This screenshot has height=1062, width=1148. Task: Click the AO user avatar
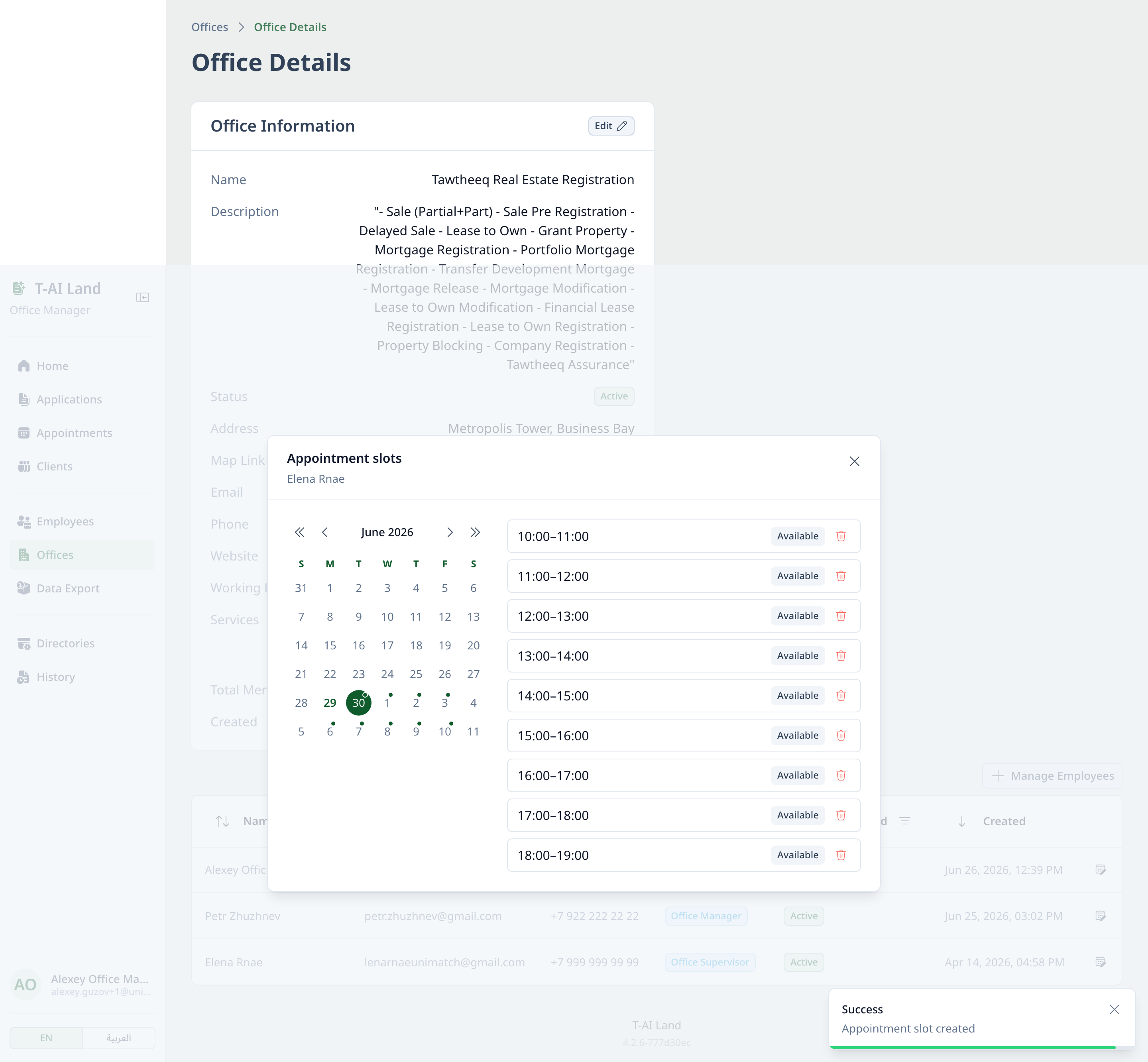coord(25,985)
